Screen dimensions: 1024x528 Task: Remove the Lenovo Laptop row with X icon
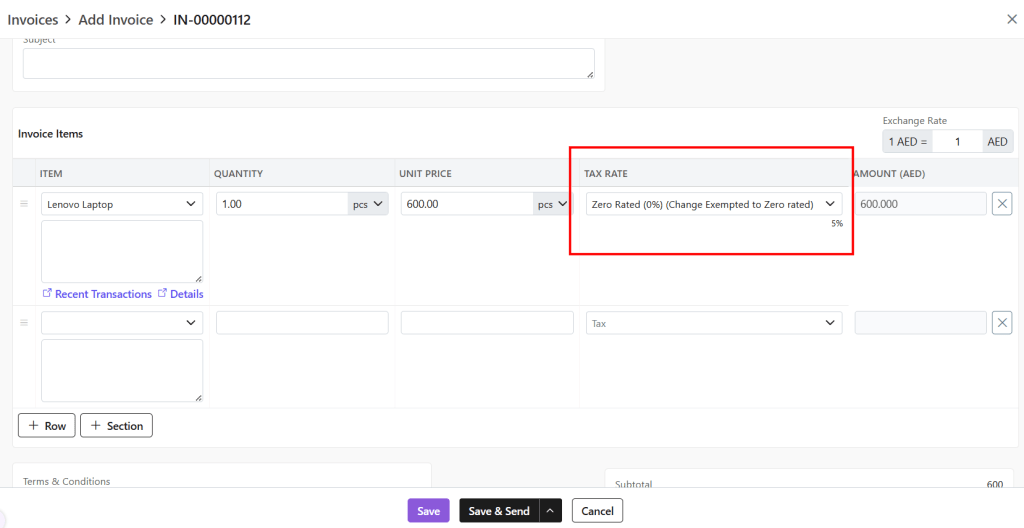(x=1002, y=204)
